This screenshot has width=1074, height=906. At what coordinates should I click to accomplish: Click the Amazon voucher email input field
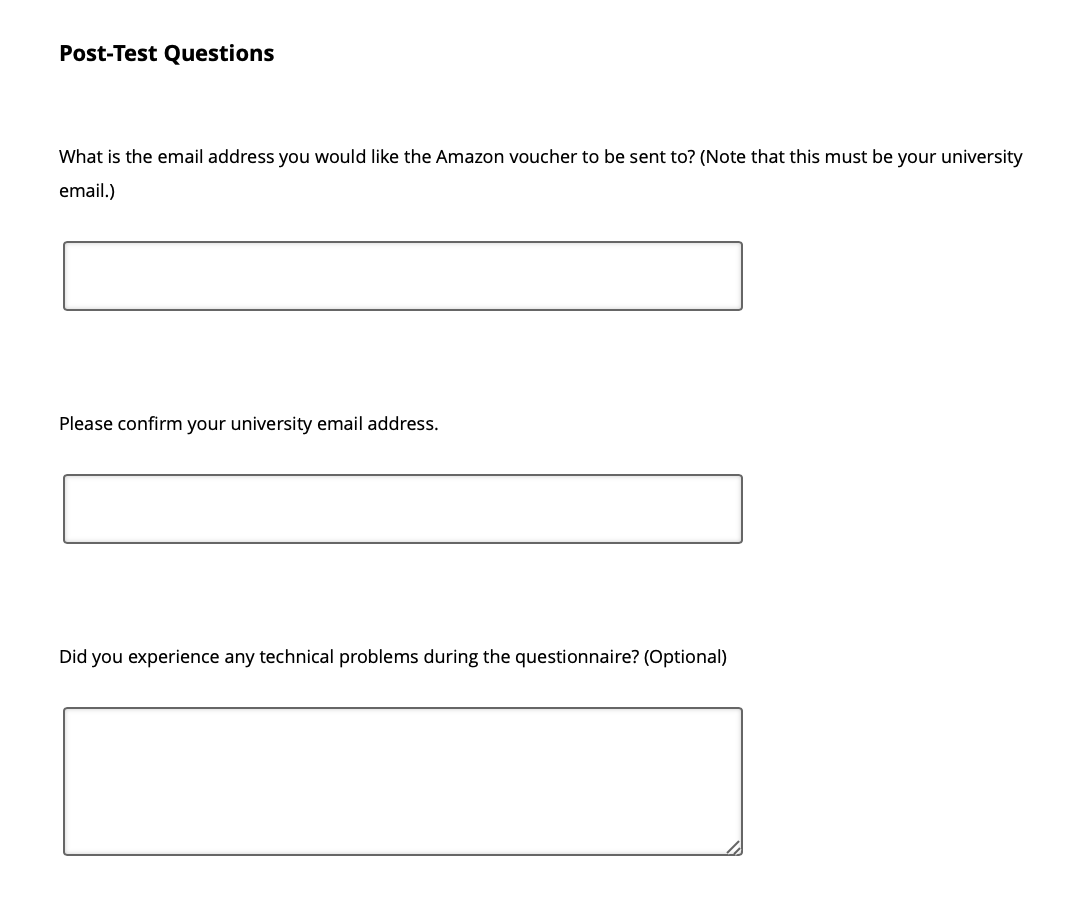pos(402,276)
